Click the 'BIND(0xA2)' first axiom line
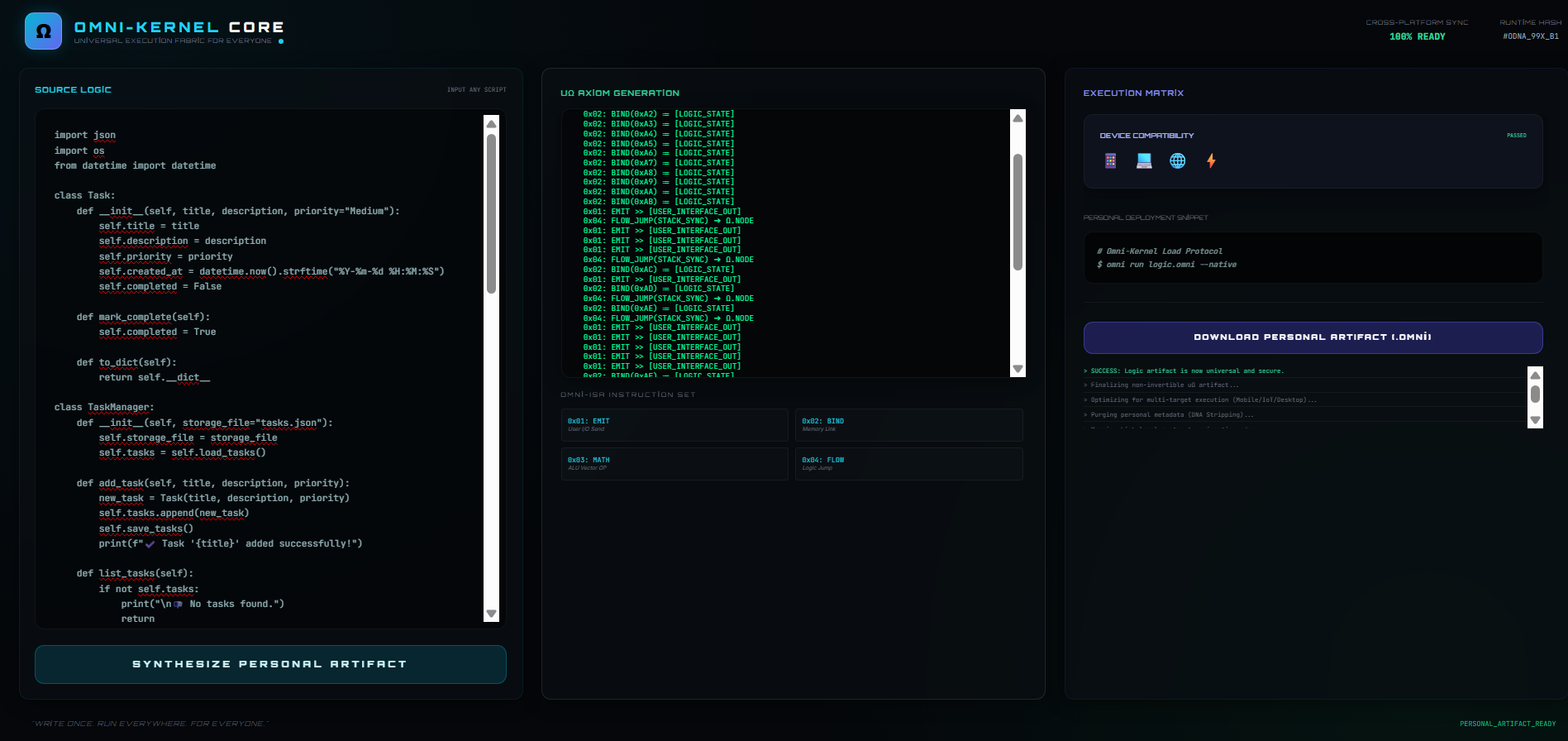This screenshot has width=1568, height=741. [659, 115]
